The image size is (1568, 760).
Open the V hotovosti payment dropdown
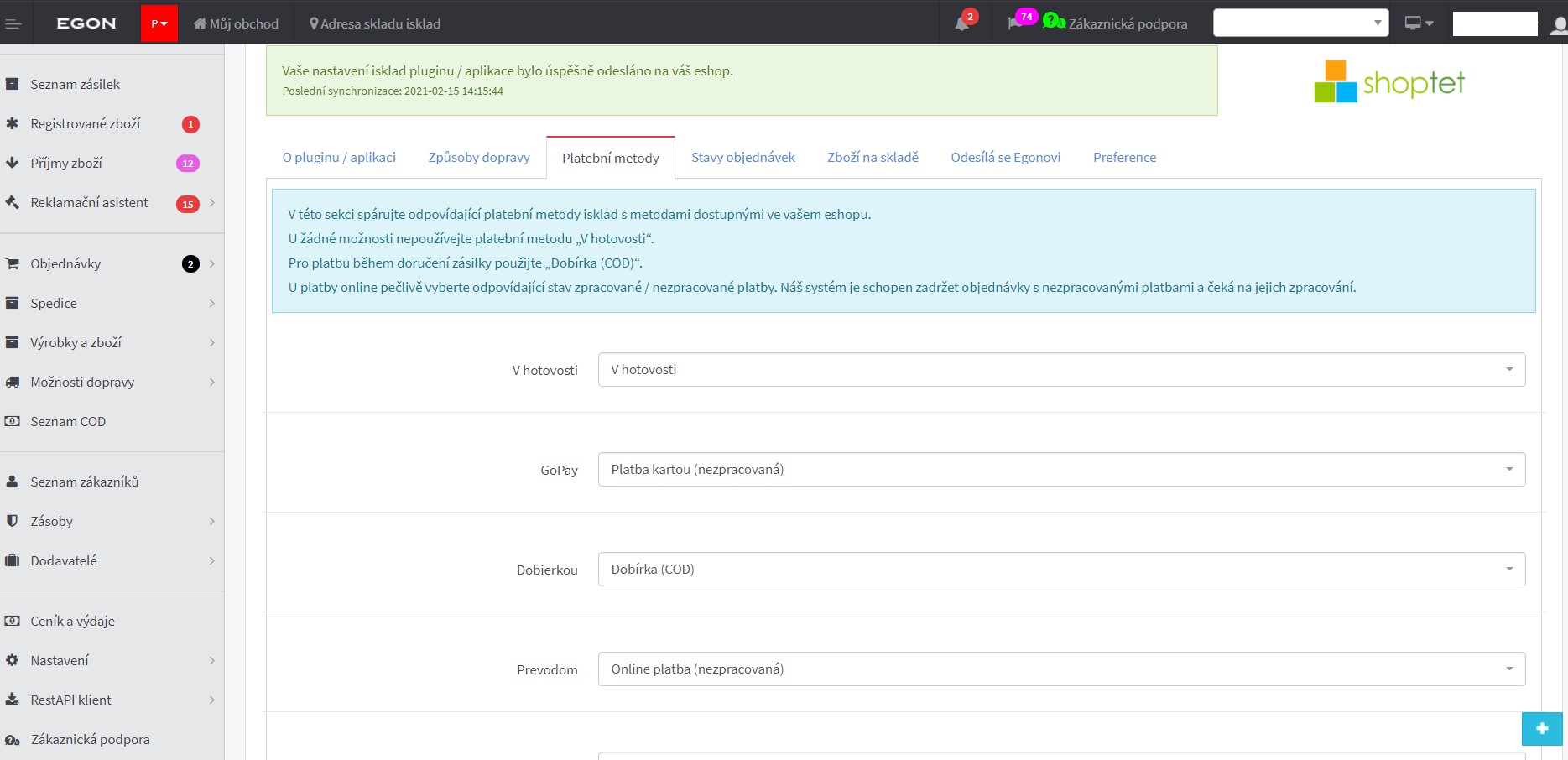1061,369
